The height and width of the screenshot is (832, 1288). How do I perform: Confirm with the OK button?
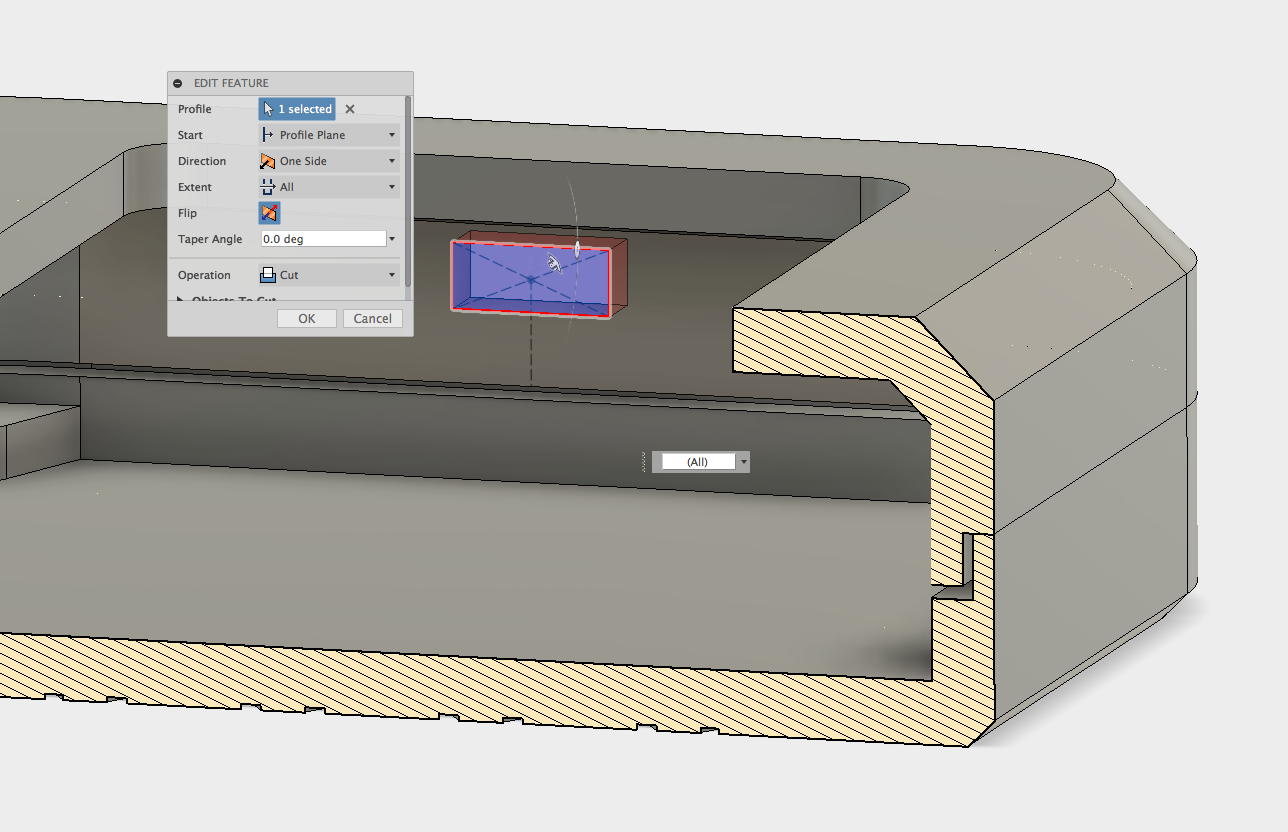pos(307,318)
